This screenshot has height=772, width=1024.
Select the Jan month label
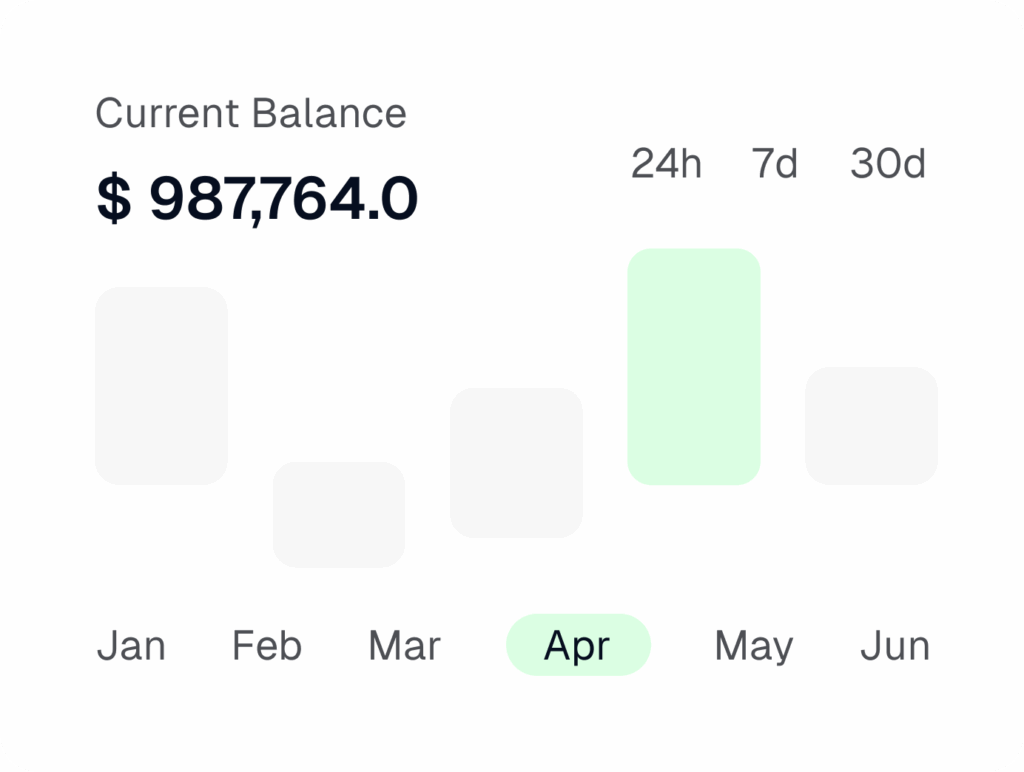coord(131,646)
